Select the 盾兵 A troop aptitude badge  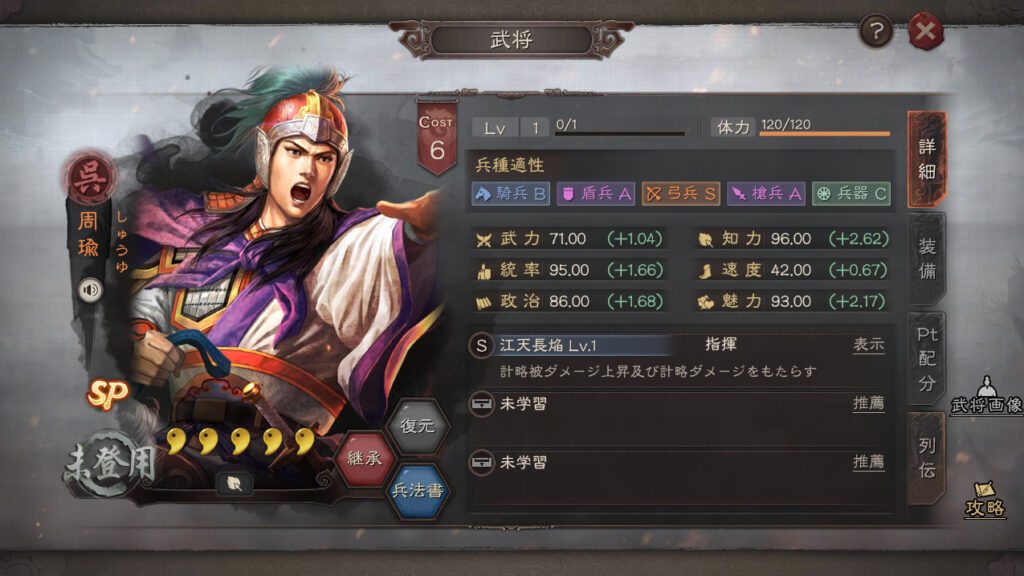(x=596, y=193)
